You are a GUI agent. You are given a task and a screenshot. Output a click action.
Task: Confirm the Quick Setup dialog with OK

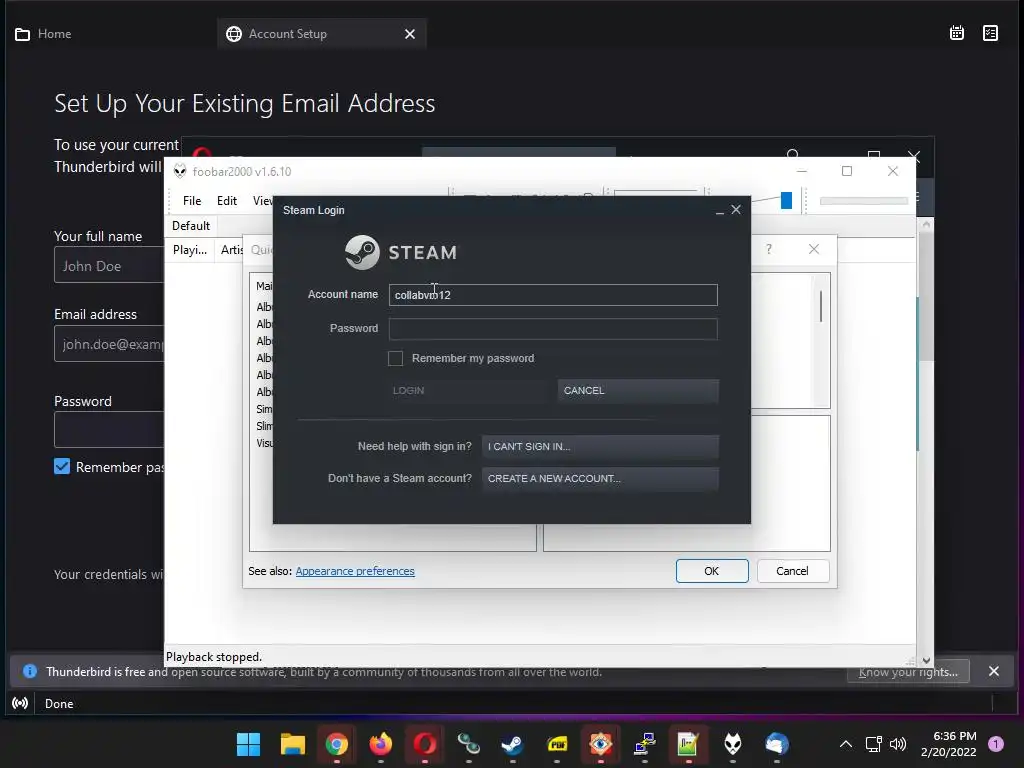pyautogui.click(x=712, y=571)
